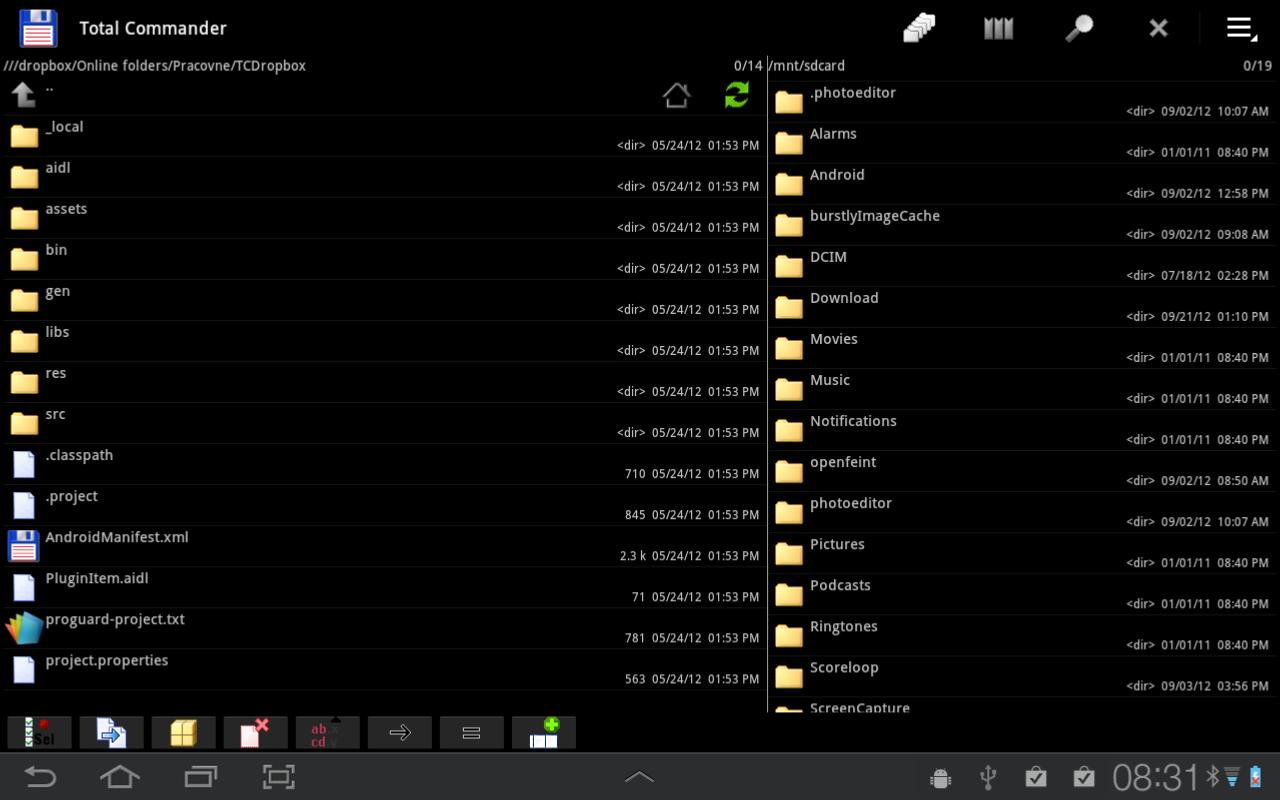
Task: Tap the Total Commander floppy app icon
Action: click(x=38, y=28)
